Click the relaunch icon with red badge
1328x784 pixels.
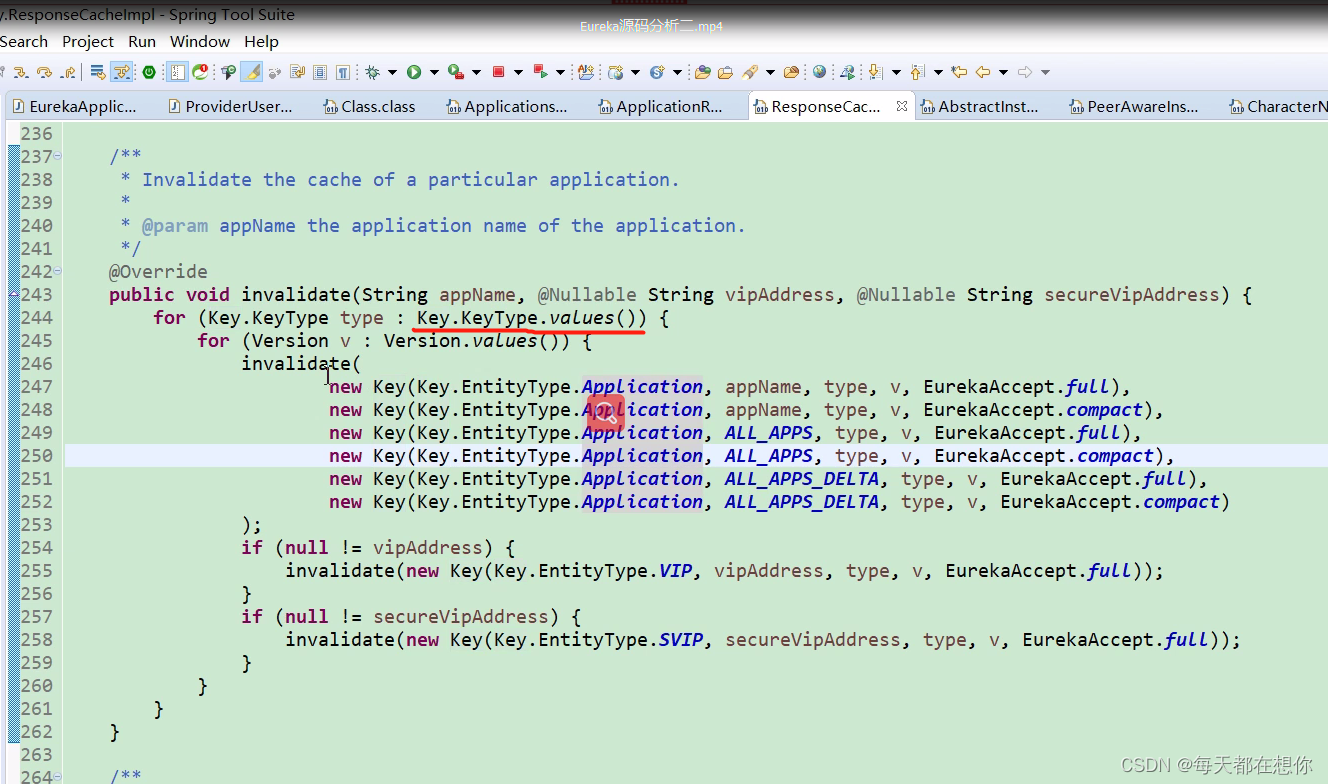[x=201, y=72]
